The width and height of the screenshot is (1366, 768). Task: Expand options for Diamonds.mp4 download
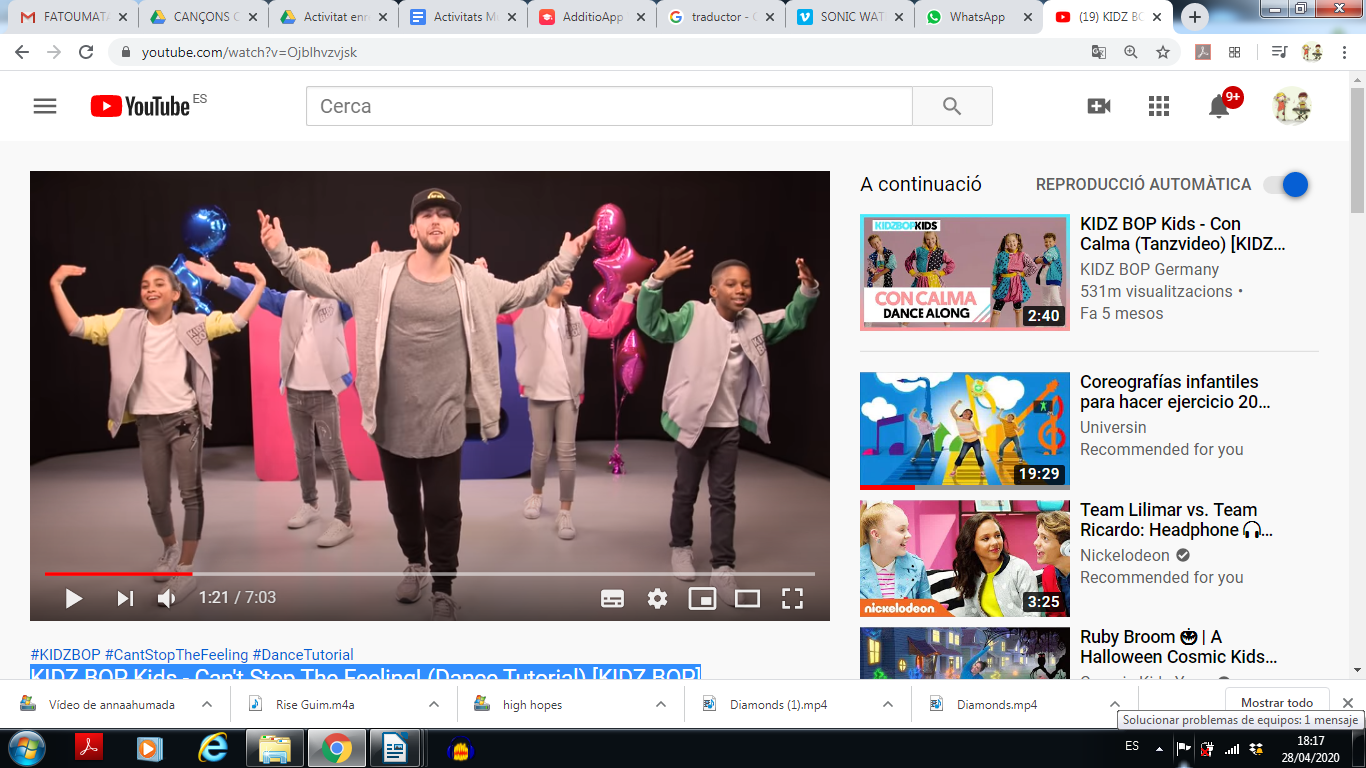pyautogui.click(x=1115, y=704)
